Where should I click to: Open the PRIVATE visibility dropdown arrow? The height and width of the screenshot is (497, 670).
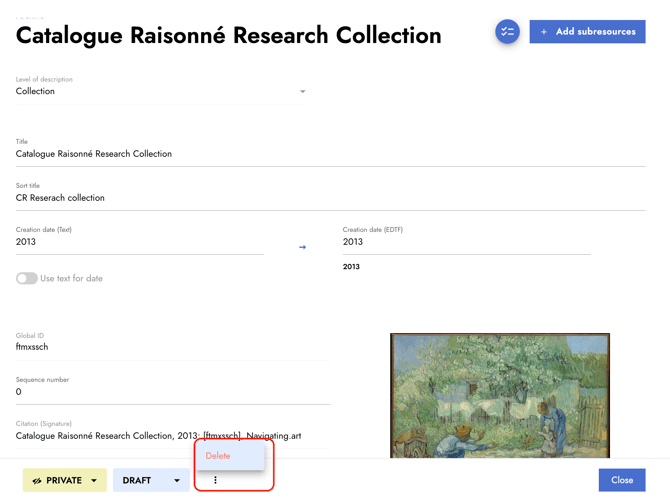tap(94, 481)
